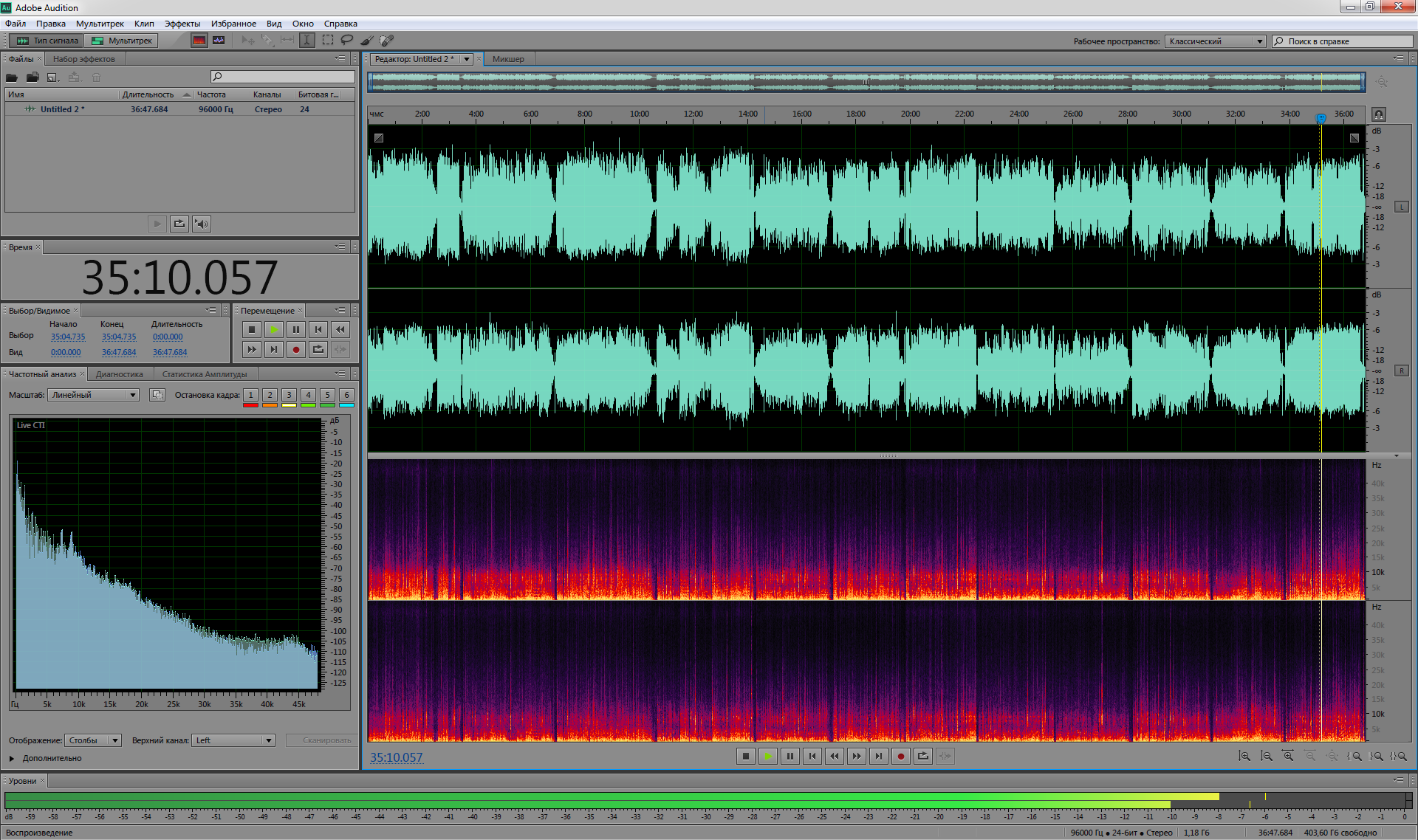The height and width of the screenshot is (840, 1418).
Task: Click the Files panel search field
Action: tap(283, 77)
